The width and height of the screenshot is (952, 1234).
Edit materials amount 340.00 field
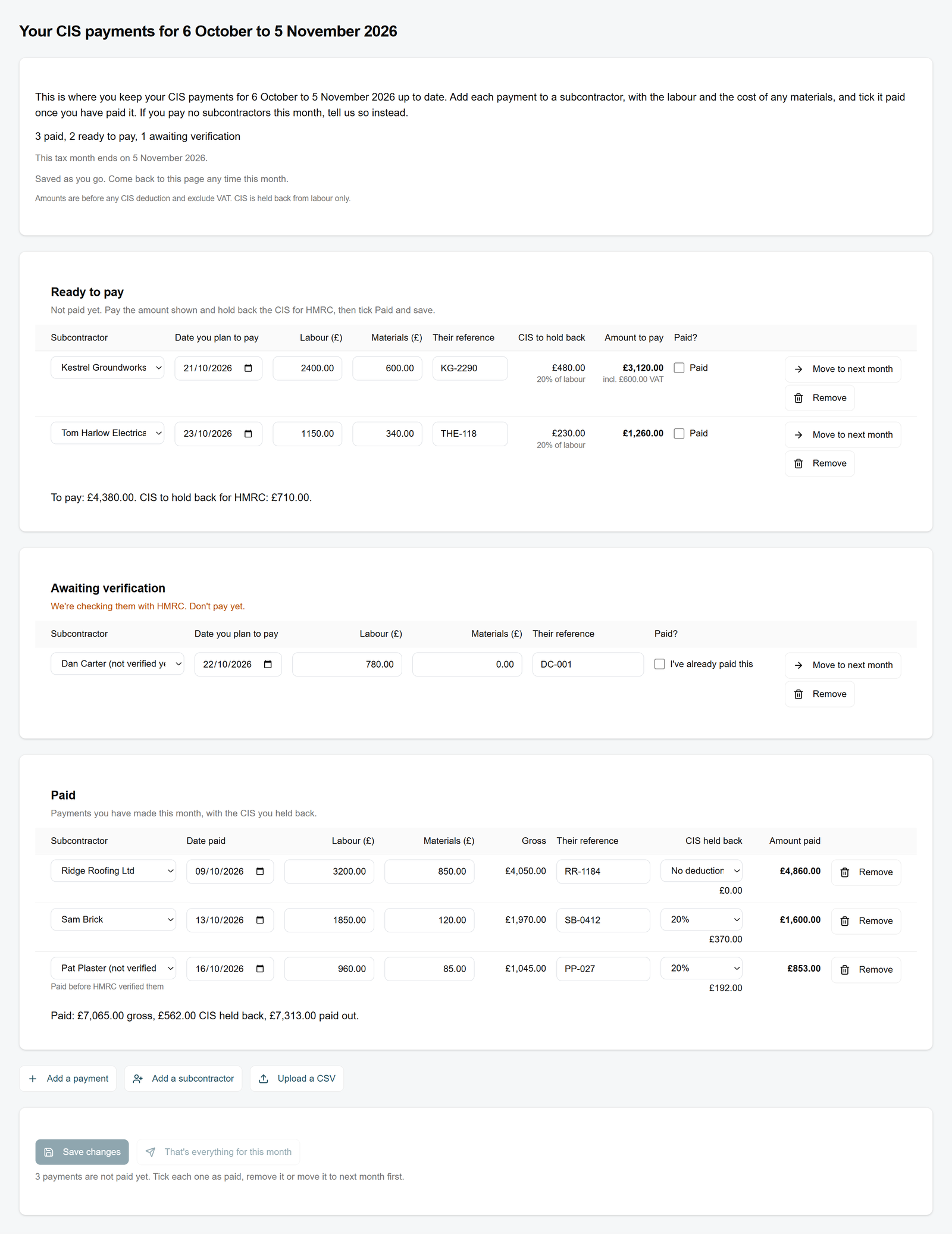tap(387, 434)
